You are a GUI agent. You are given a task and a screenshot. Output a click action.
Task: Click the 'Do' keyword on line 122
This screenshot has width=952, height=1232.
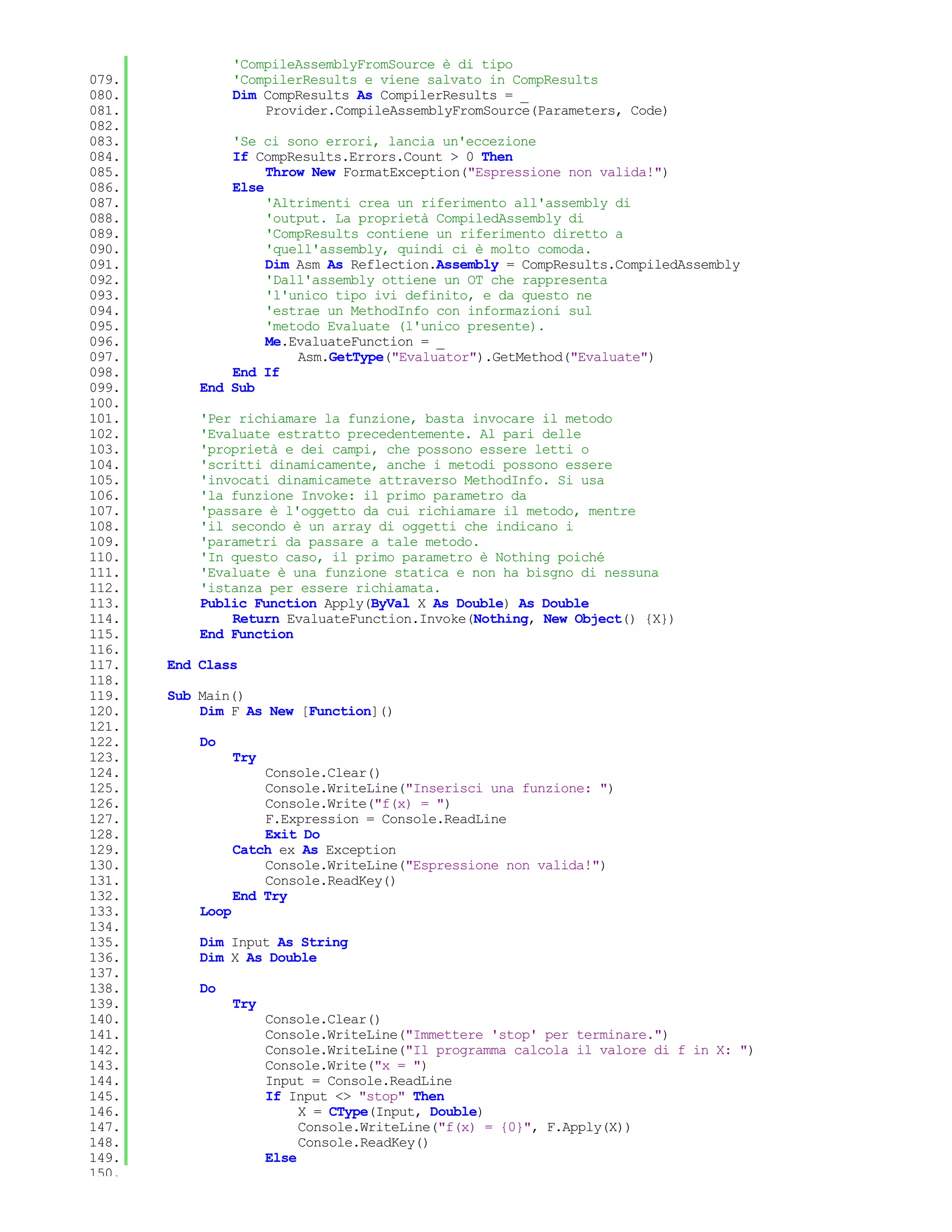(x=207, y=742)
